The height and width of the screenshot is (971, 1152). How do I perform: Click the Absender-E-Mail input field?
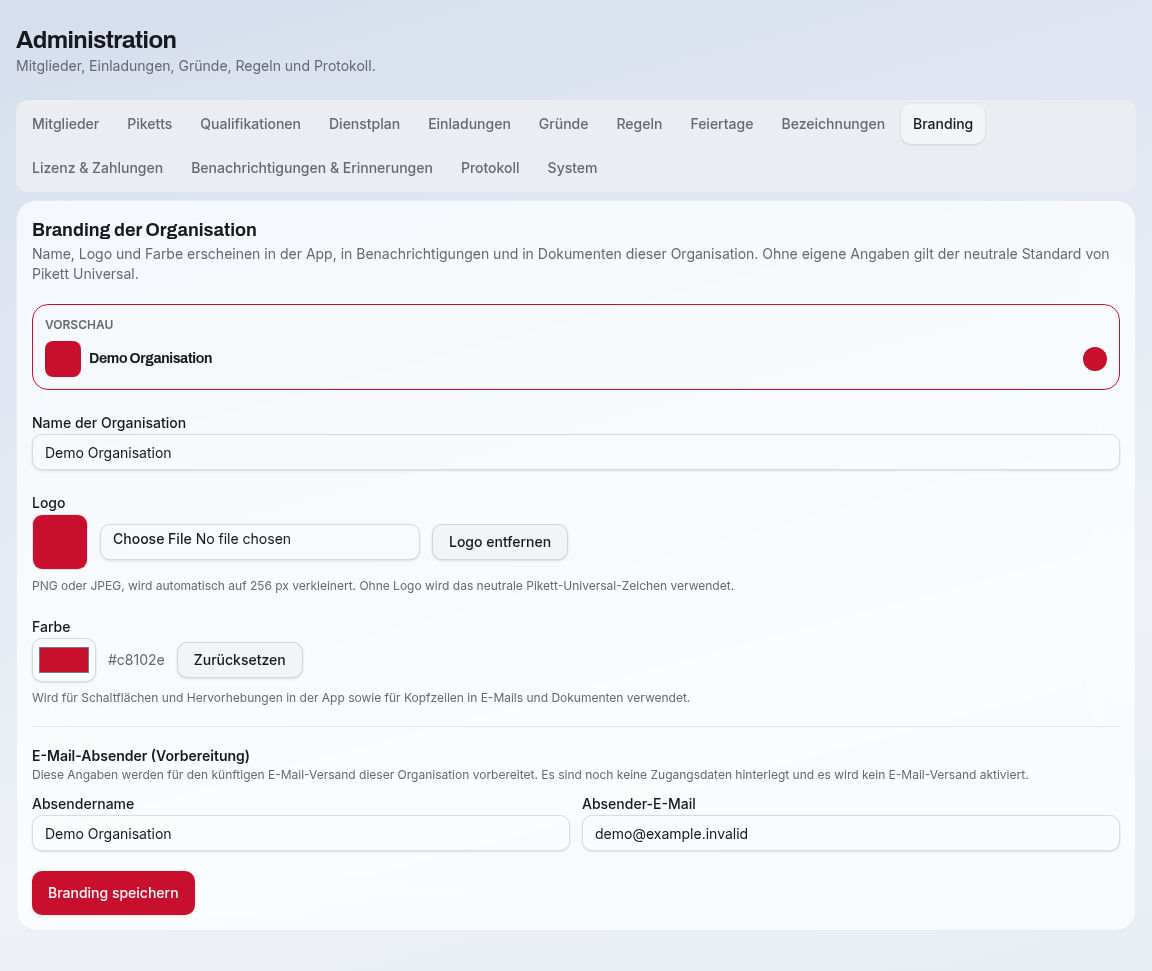[851, 834]
